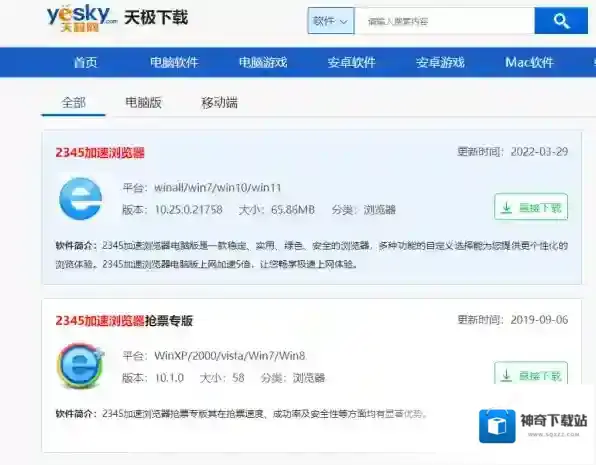Switch to the 移动端 tab

tap(219, 103)
